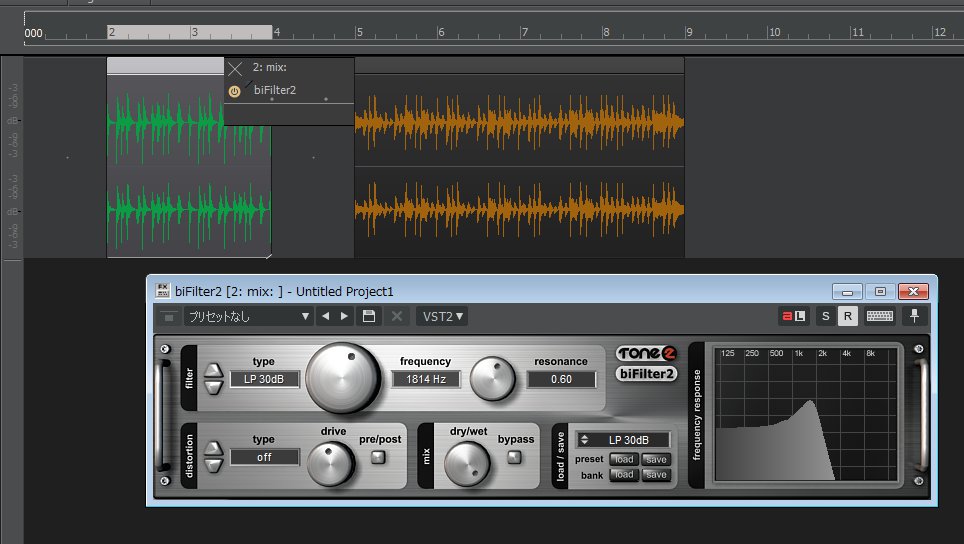Click the loop range bar between measures 2-4
This screenshot has height=544, width=964.
(x=190, y=32)
